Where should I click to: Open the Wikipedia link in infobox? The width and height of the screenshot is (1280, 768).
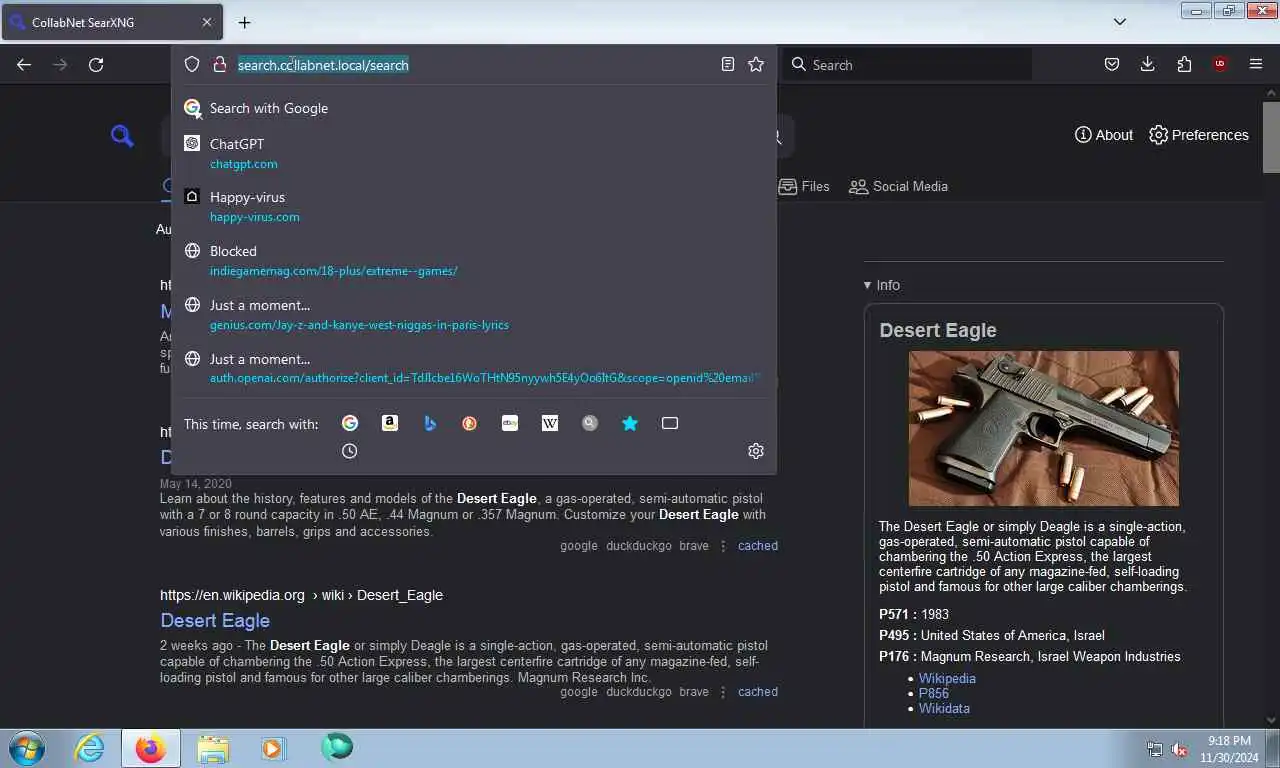[947, 678]
